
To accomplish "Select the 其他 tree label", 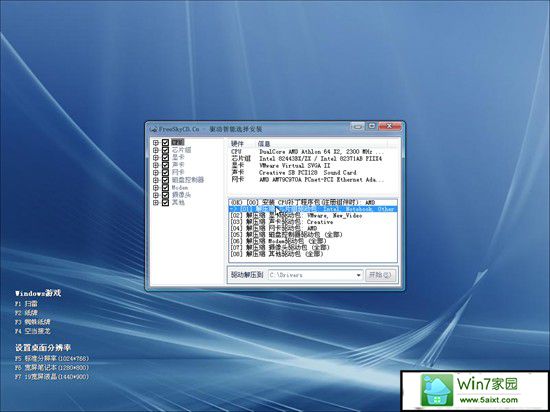I will [x=178, y=203].
